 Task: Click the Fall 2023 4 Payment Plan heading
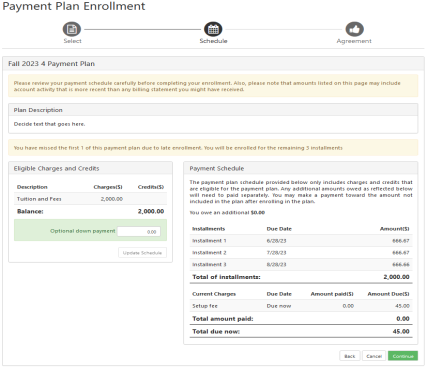52,64
